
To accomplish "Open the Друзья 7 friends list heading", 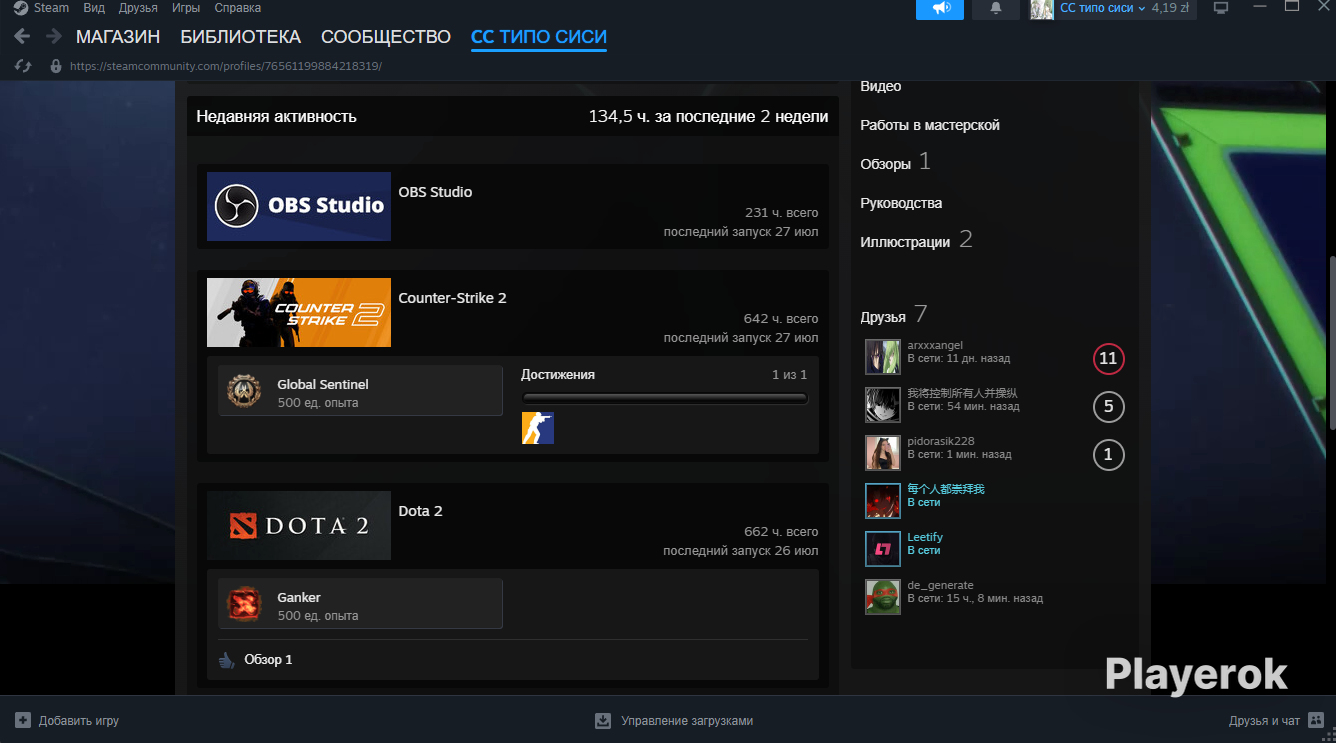I will (x=894, y=316).
